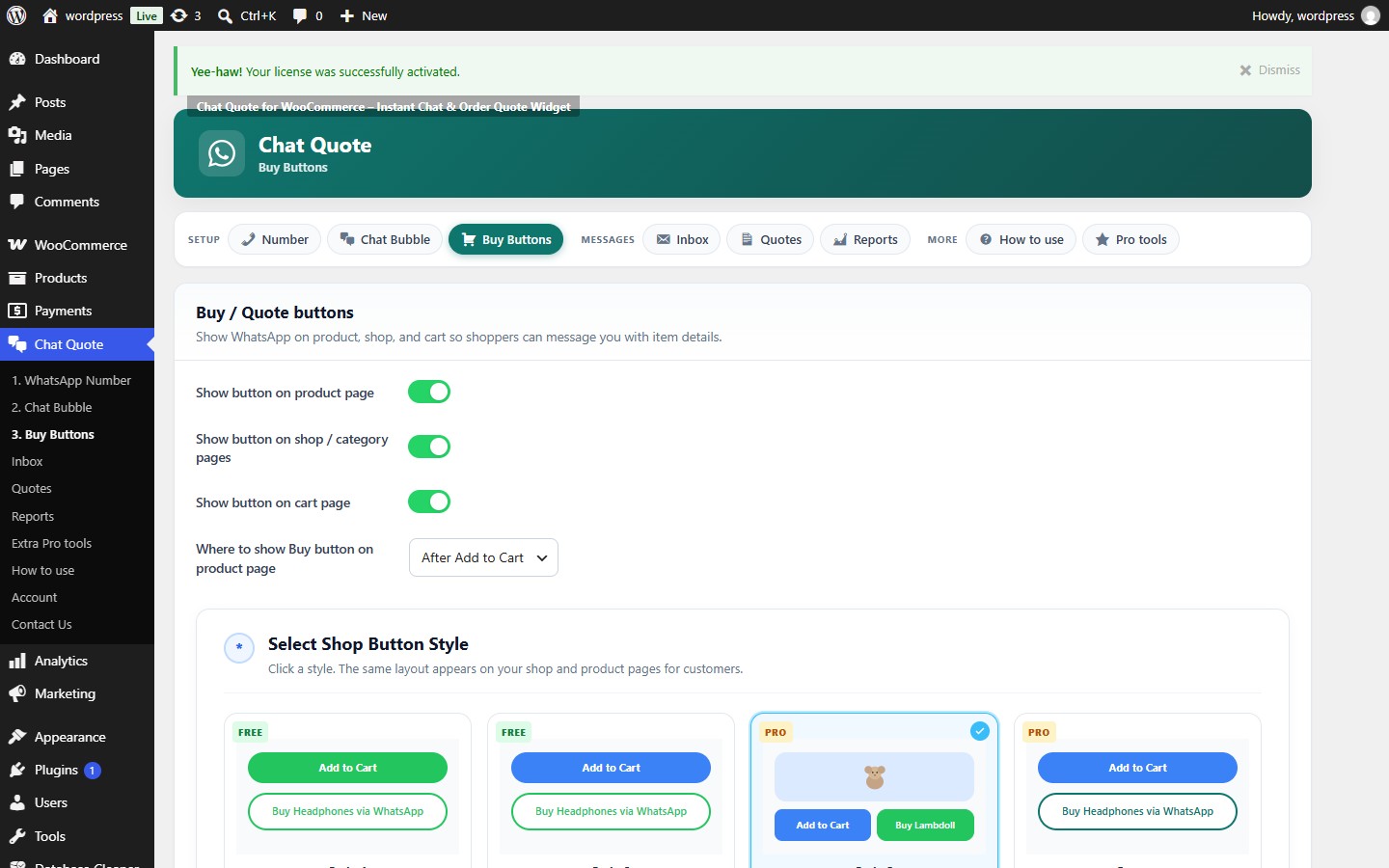
Task: Click the Media sidebar icon
Action: coord(17,135)
